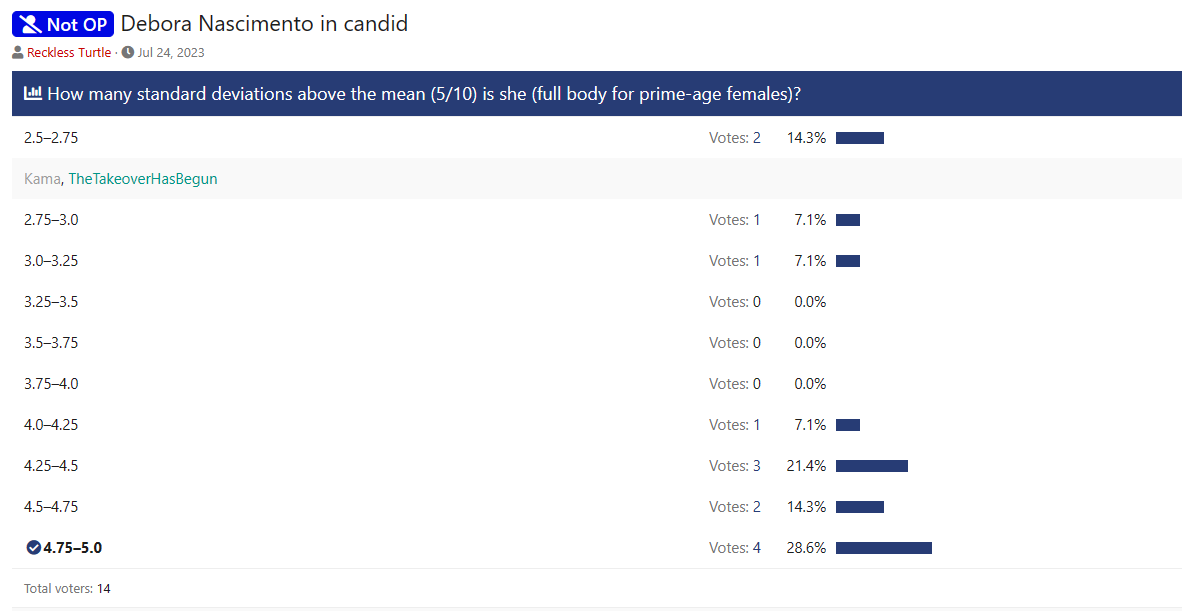Image resolution: width=1192 pixels, height=611 pixels.
Task: Click the poll chart icon in header
Action: [33, 94]
